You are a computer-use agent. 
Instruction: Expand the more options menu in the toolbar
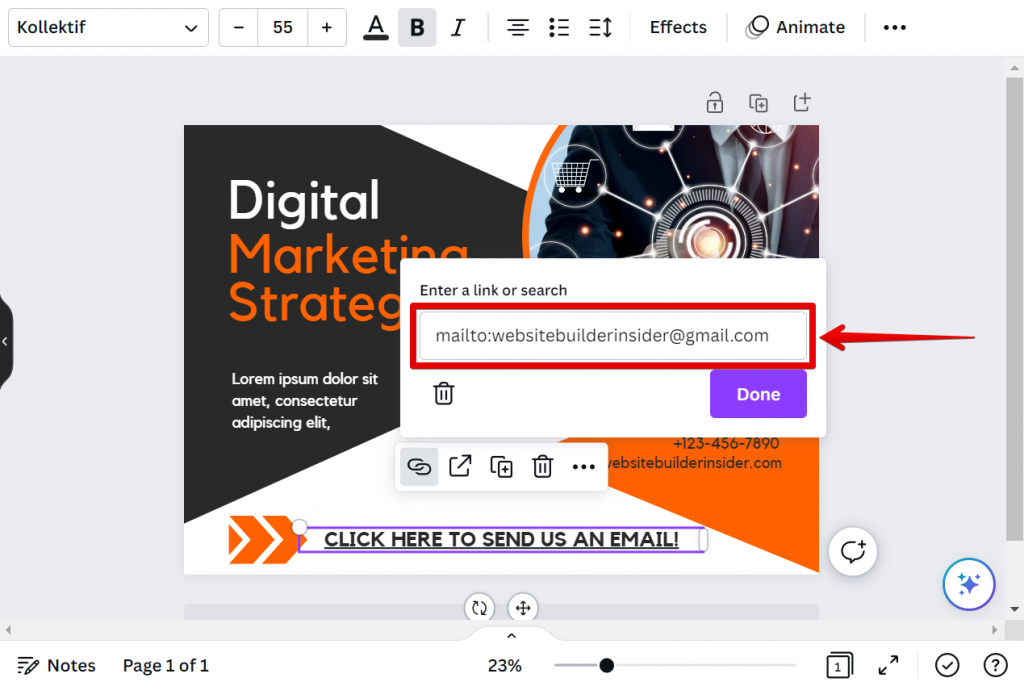click(893, 27)
